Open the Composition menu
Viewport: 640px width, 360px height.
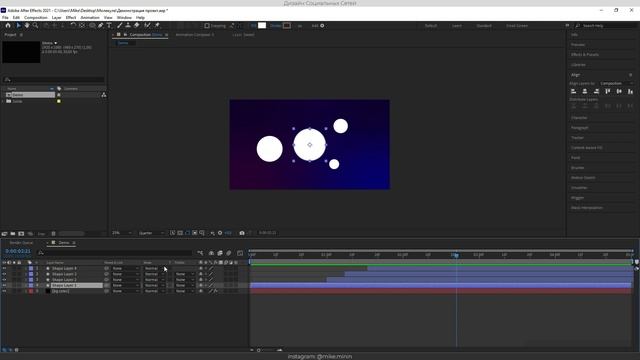36,18
